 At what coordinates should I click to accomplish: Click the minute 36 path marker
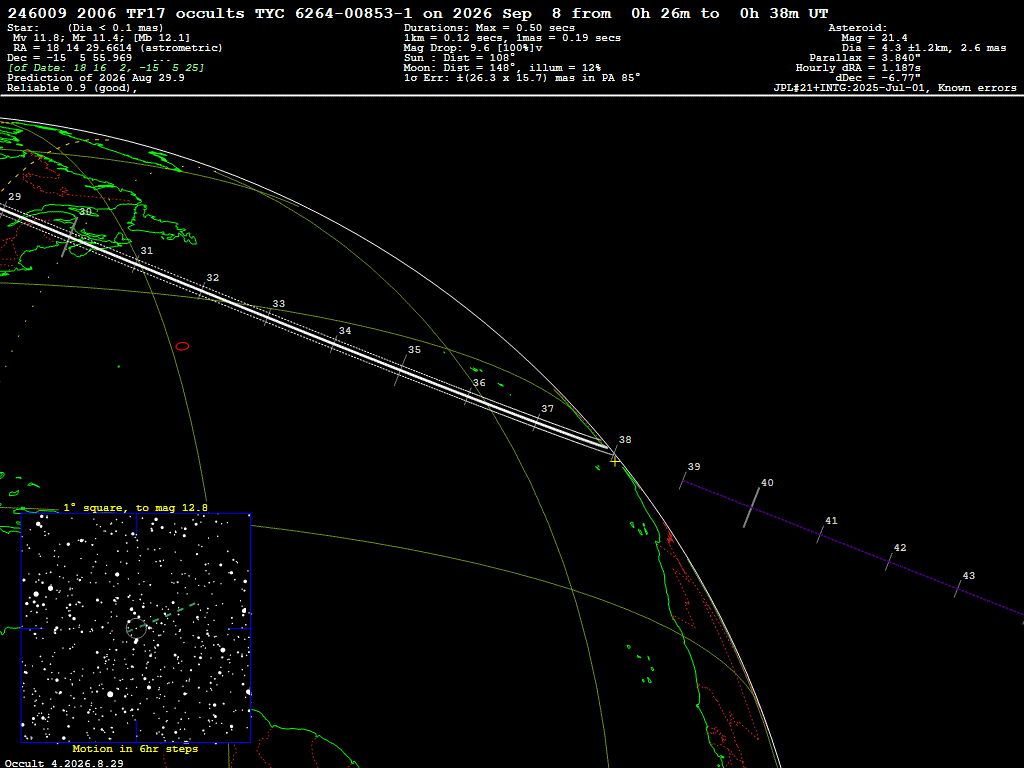pos(469,395)
